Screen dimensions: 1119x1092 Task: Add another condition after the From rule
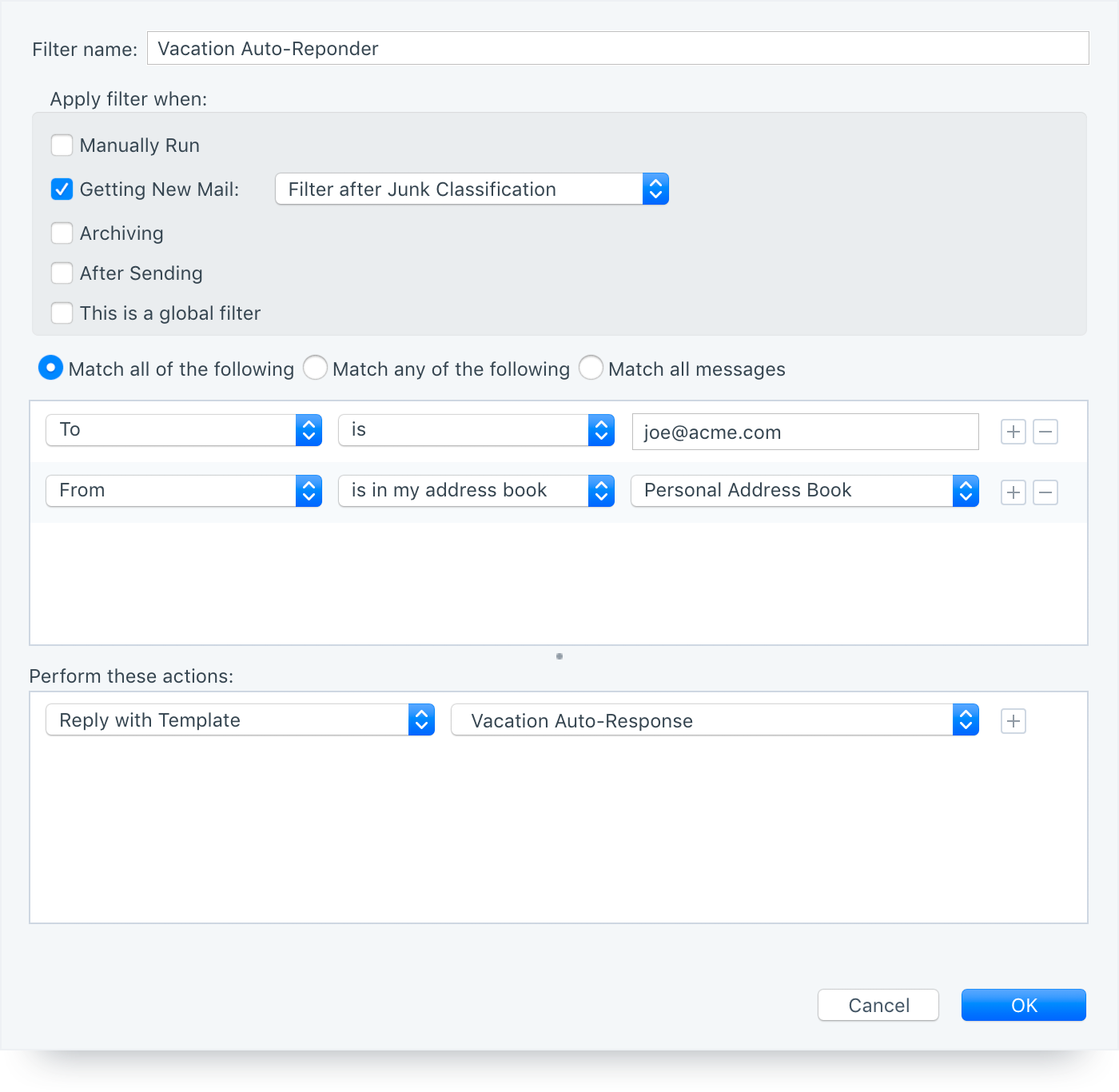1013,492
